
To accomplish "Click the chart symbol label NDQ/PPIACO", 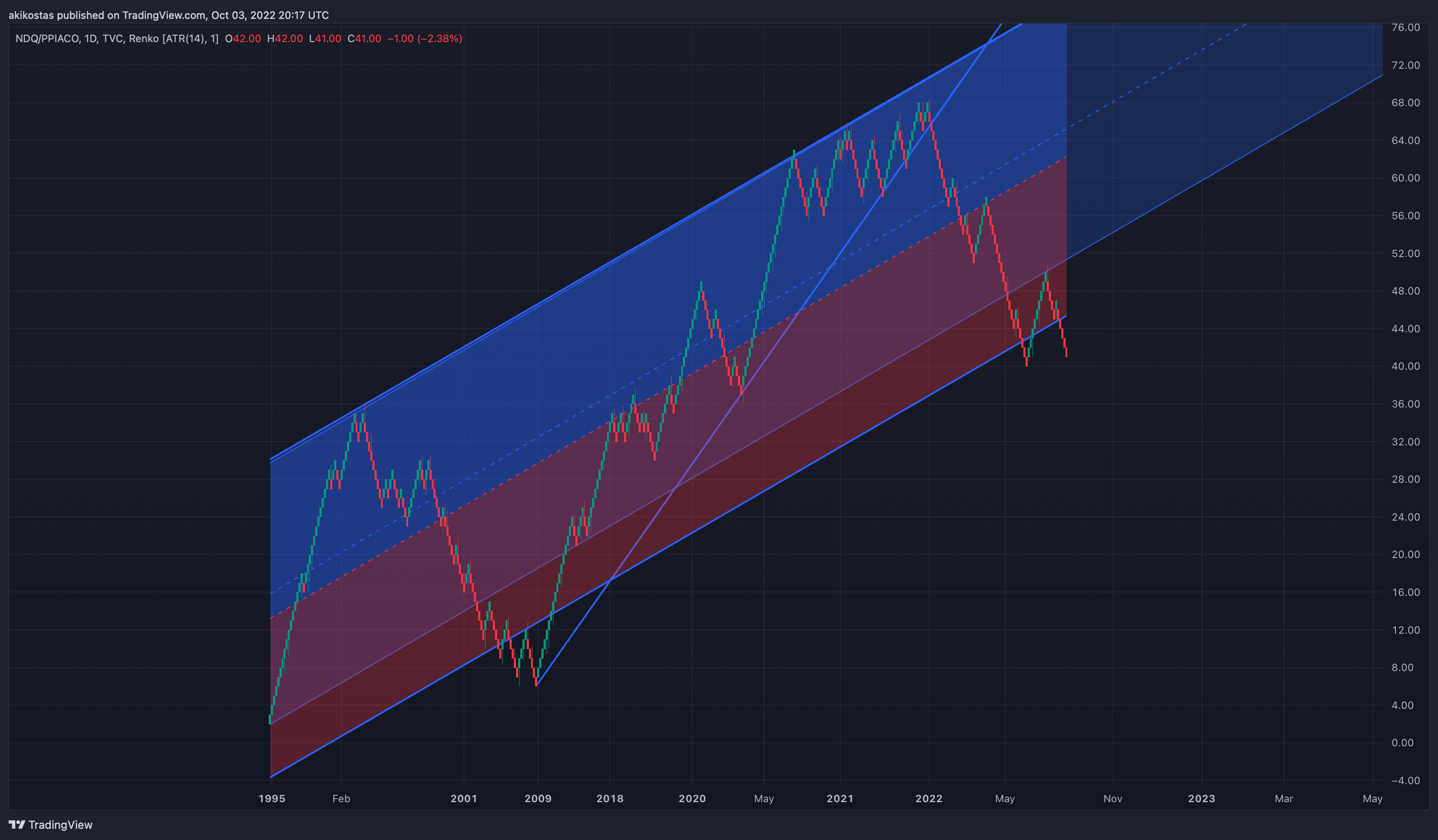I will (x=47, y=39).
